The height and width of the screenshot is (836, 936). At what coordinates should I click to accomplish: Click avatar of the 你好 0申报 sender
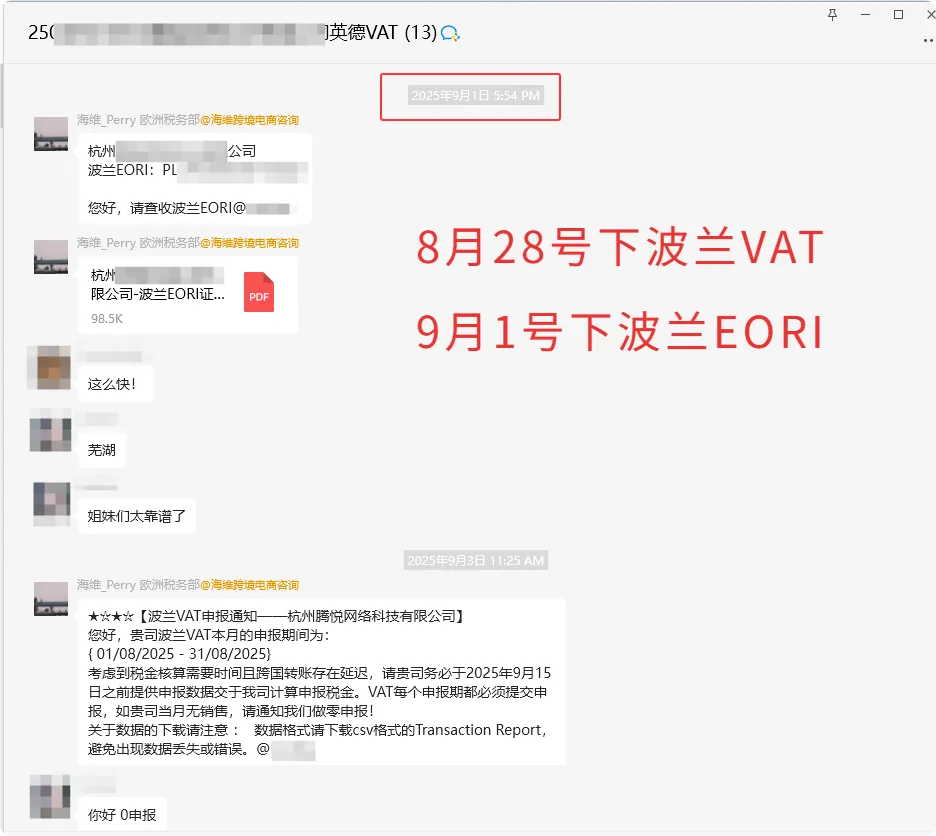coord(50,796)
